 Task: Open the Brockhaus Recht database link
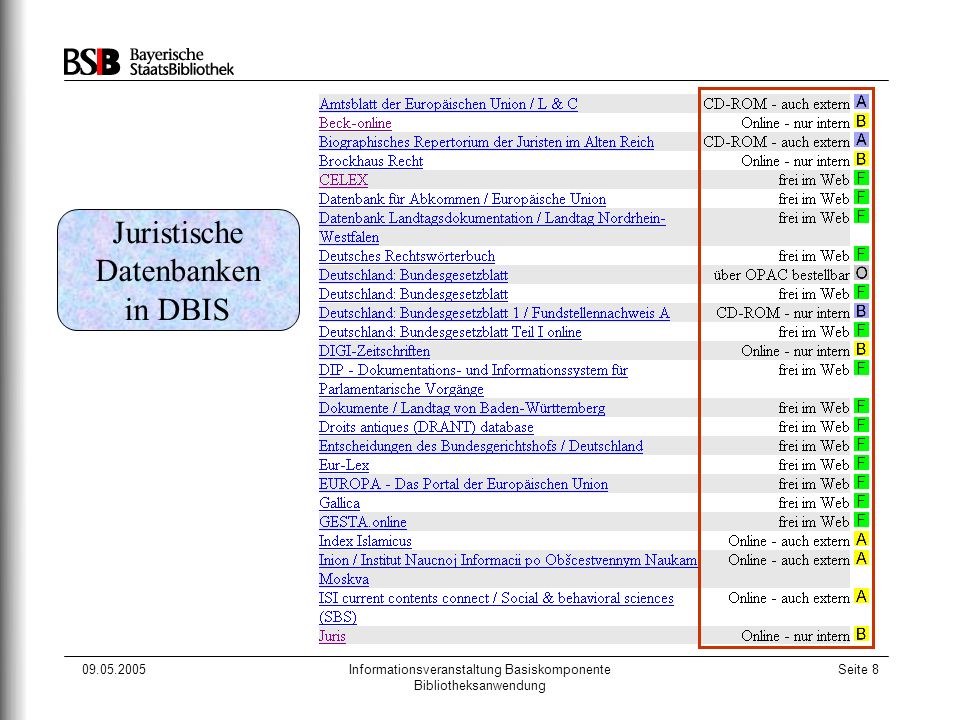point(371,161)
